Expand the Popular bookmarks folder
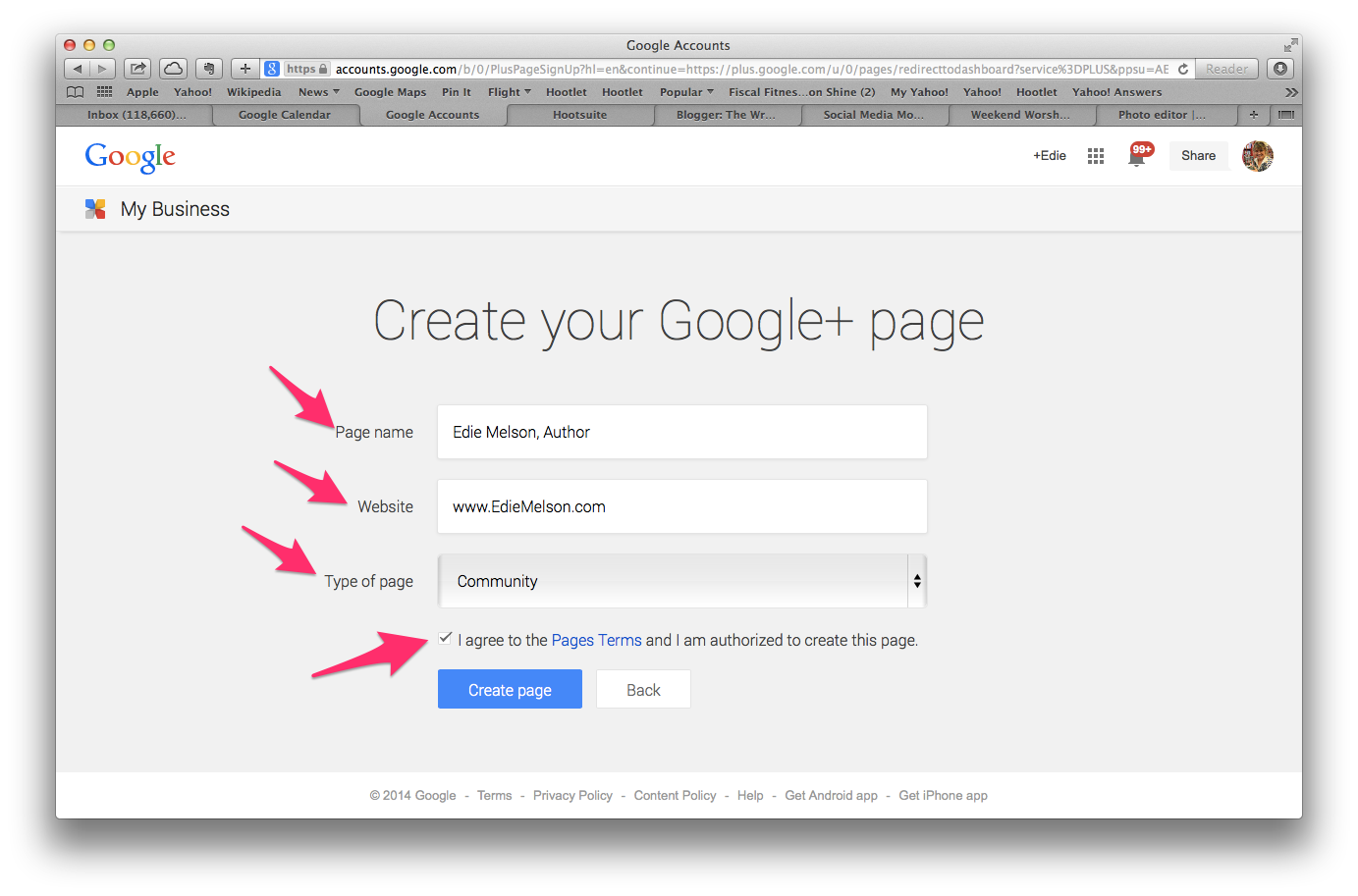Screen dimensions: 1358x896 coord(686,92)
